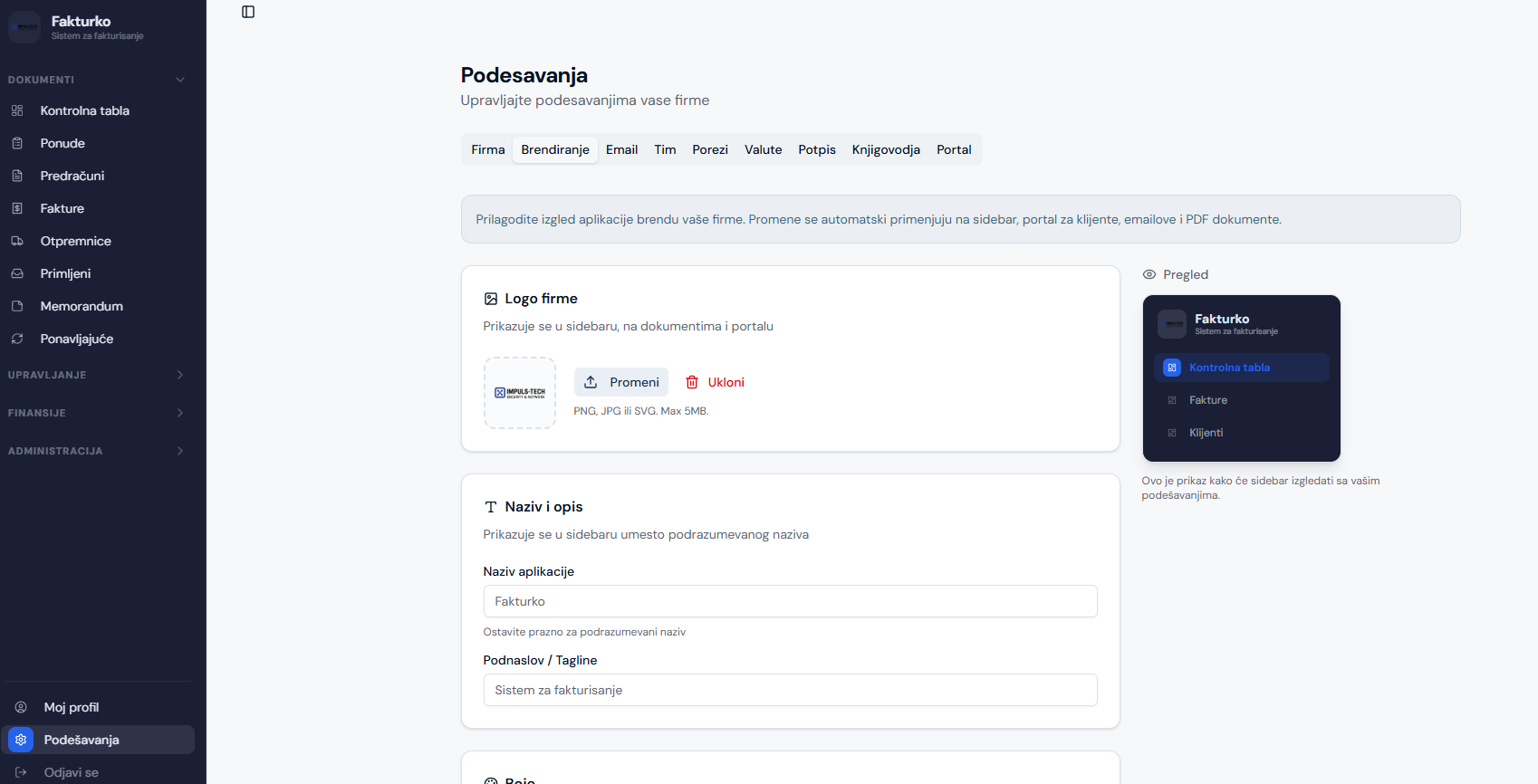
Task: Click the Odjavi se logout icon
Action: coord(21,772)
